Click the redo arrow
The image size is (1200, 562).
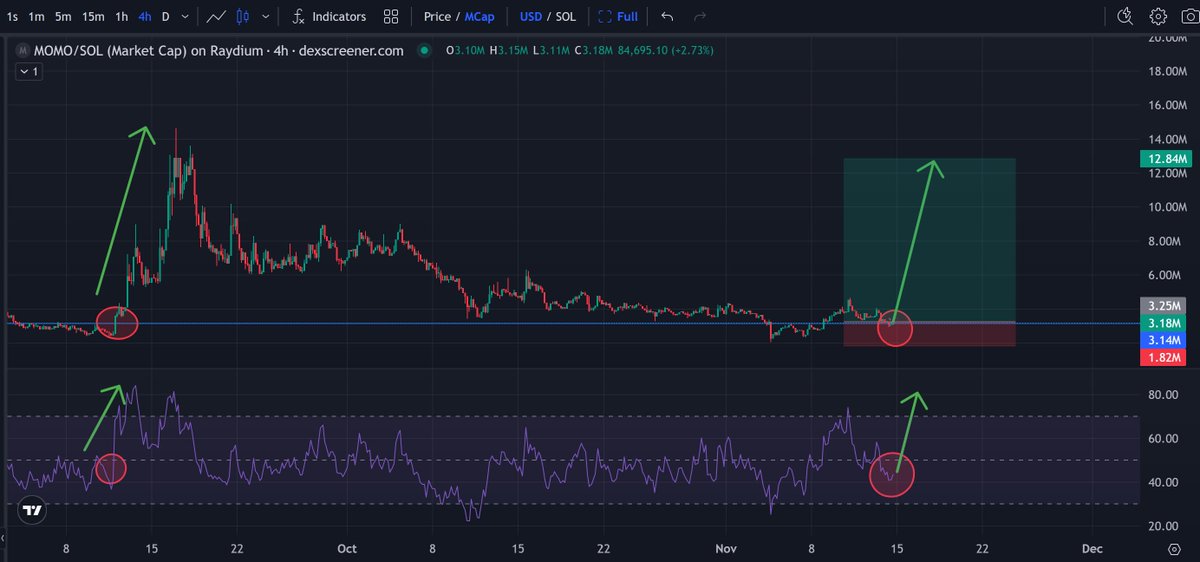click(x=700, y=16)
